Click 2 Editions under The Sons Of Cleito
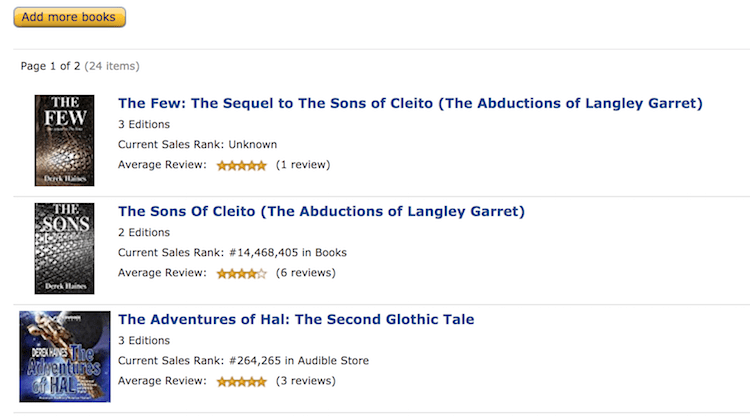The width and height of the screenshot is (750, 417). [144, 233]
